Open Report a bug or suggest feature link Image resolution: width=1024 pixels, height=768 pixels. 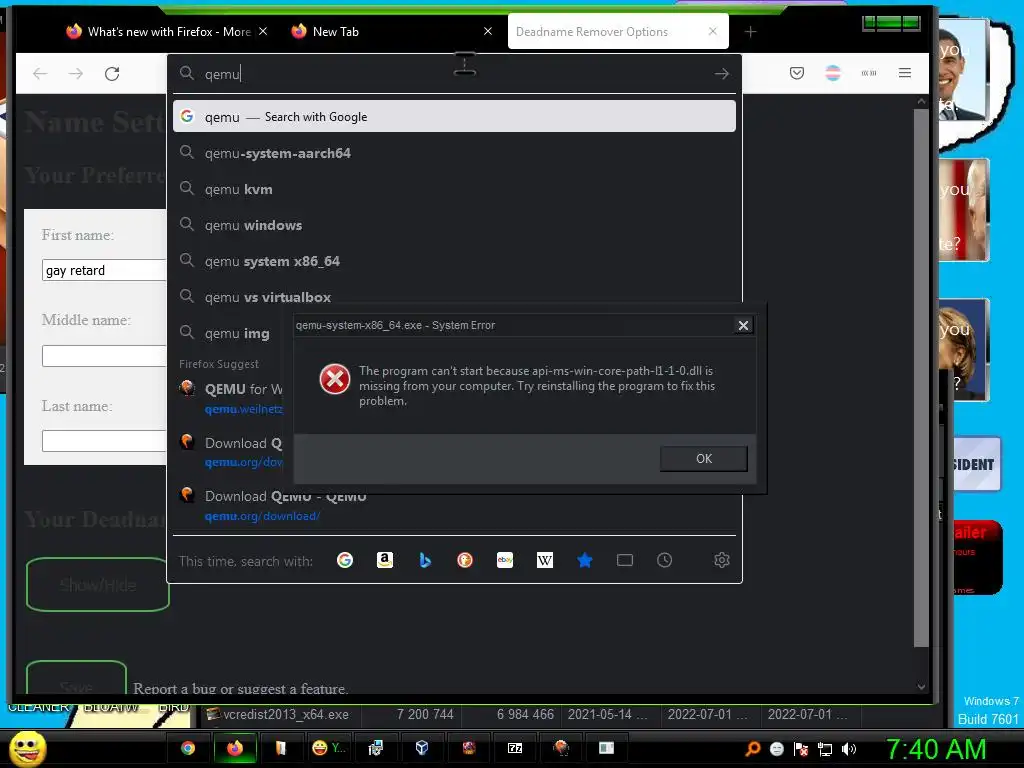[240, 688]
